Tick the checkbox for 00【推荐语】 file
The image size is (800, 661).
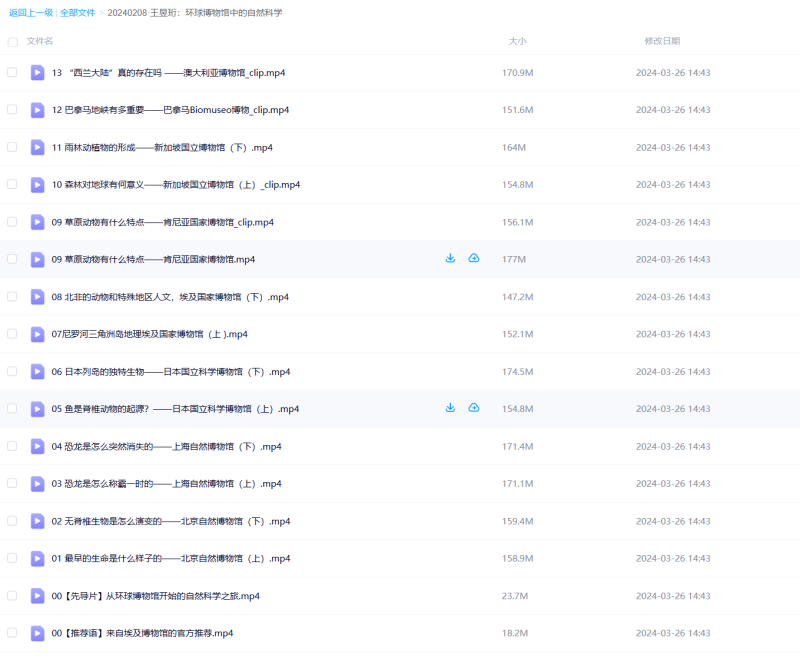coord(13,632)
